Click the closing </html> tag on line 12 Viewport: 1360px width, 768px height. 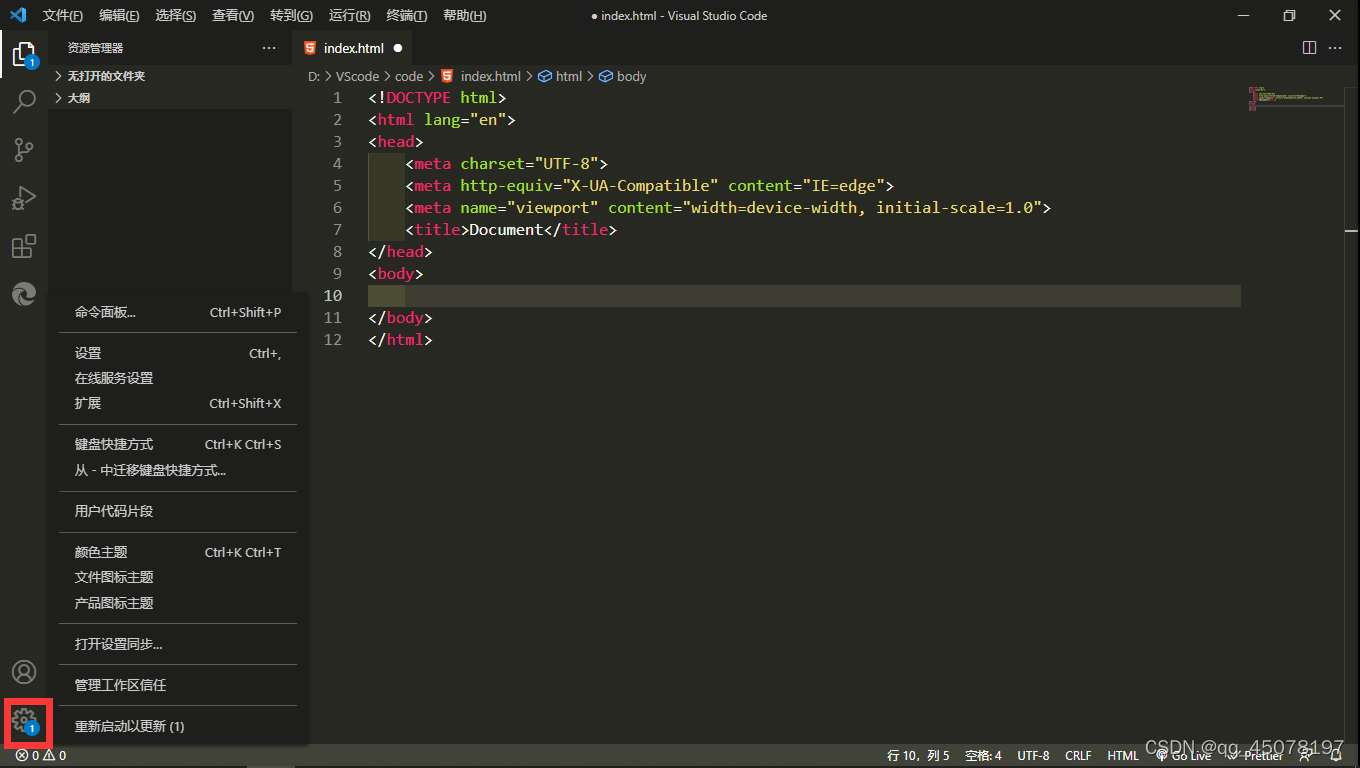(x=400, y=340)
